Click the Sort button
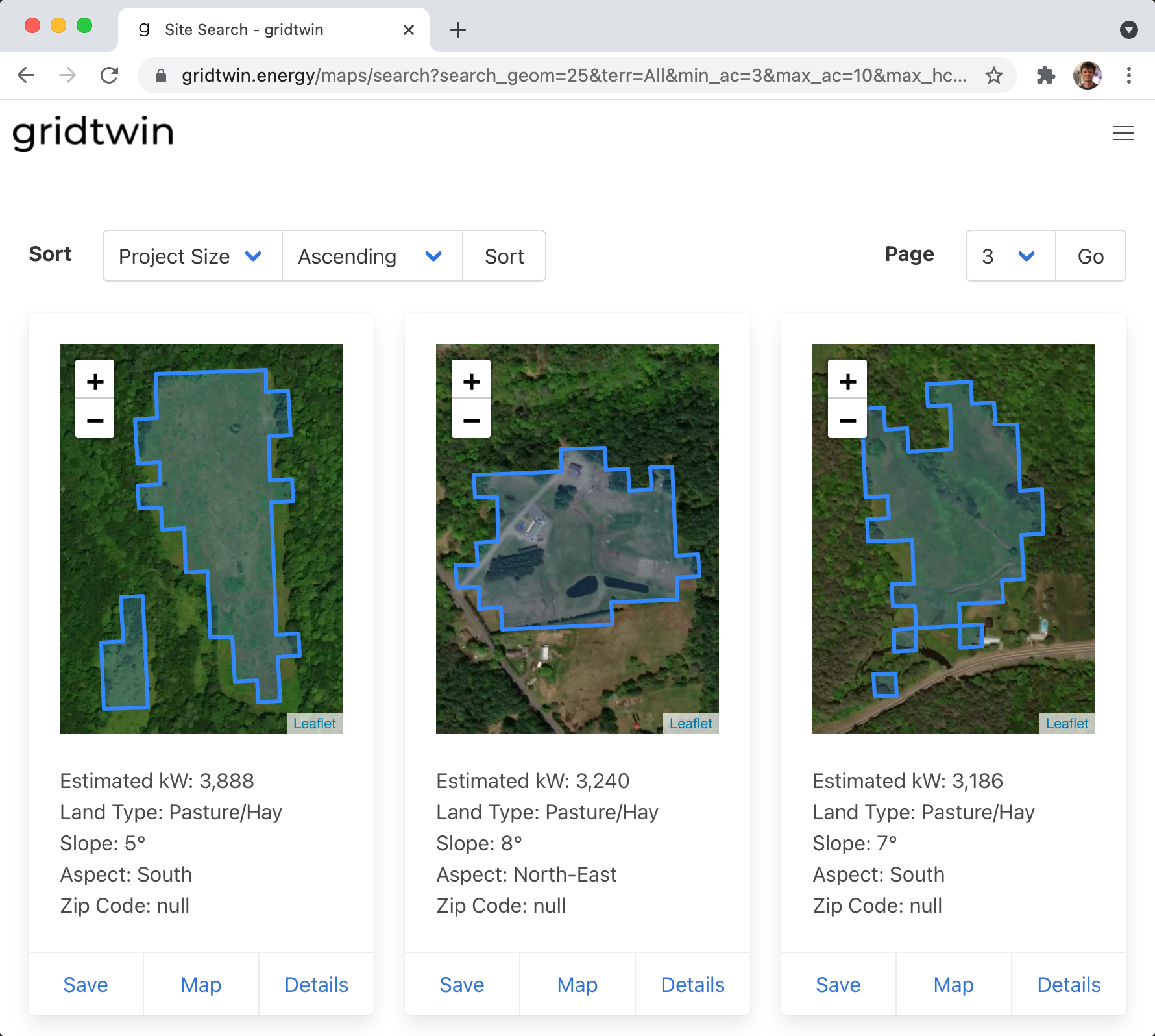1155x1036 pixels. (504, 256)
